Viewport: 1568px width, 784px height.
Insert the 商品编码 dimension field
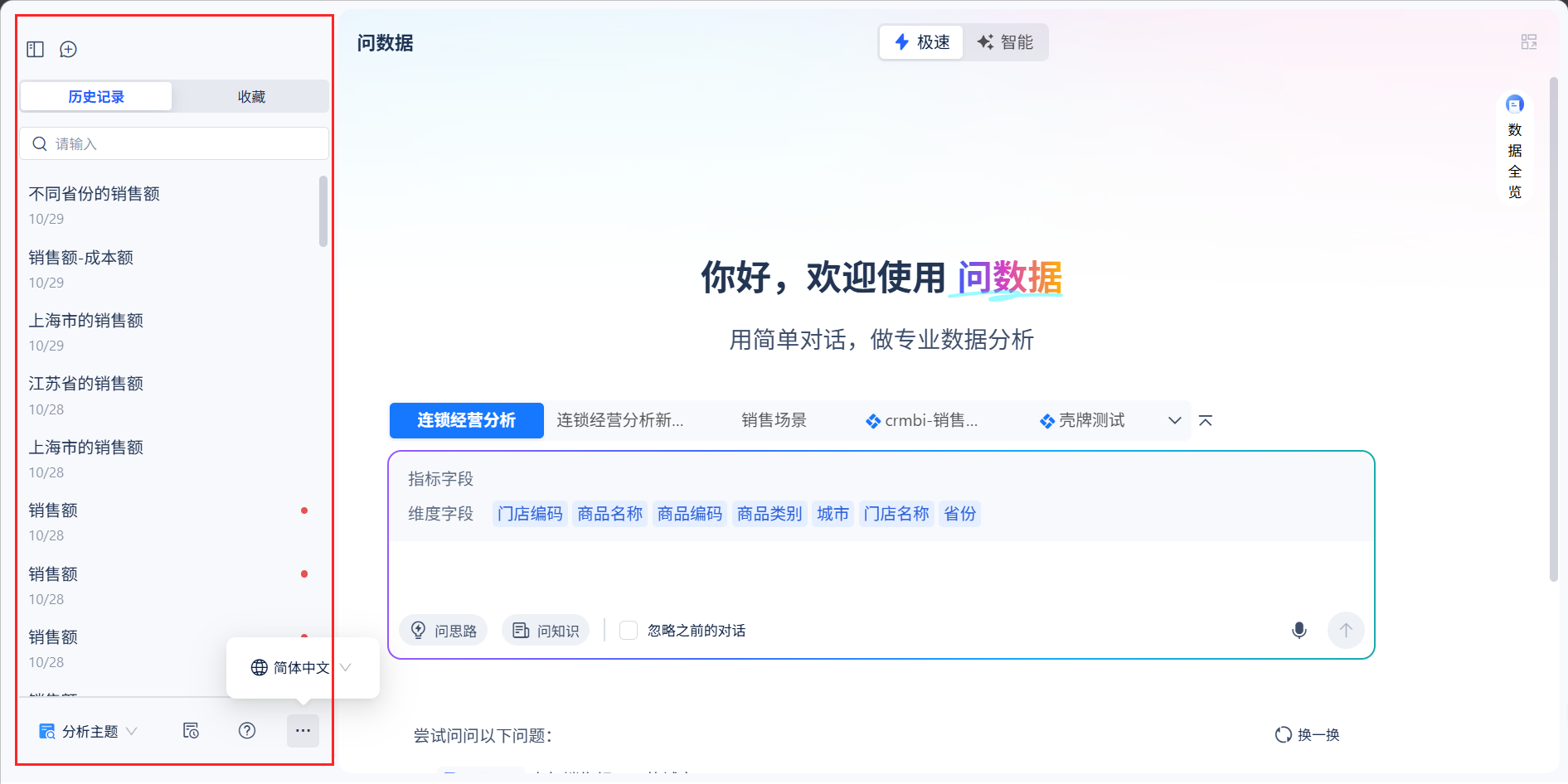[690, 514]
